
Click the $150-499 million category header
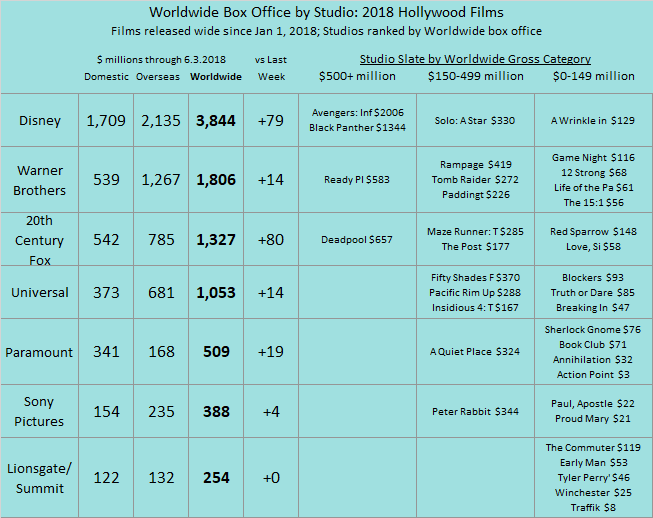(x=476, y=76)
